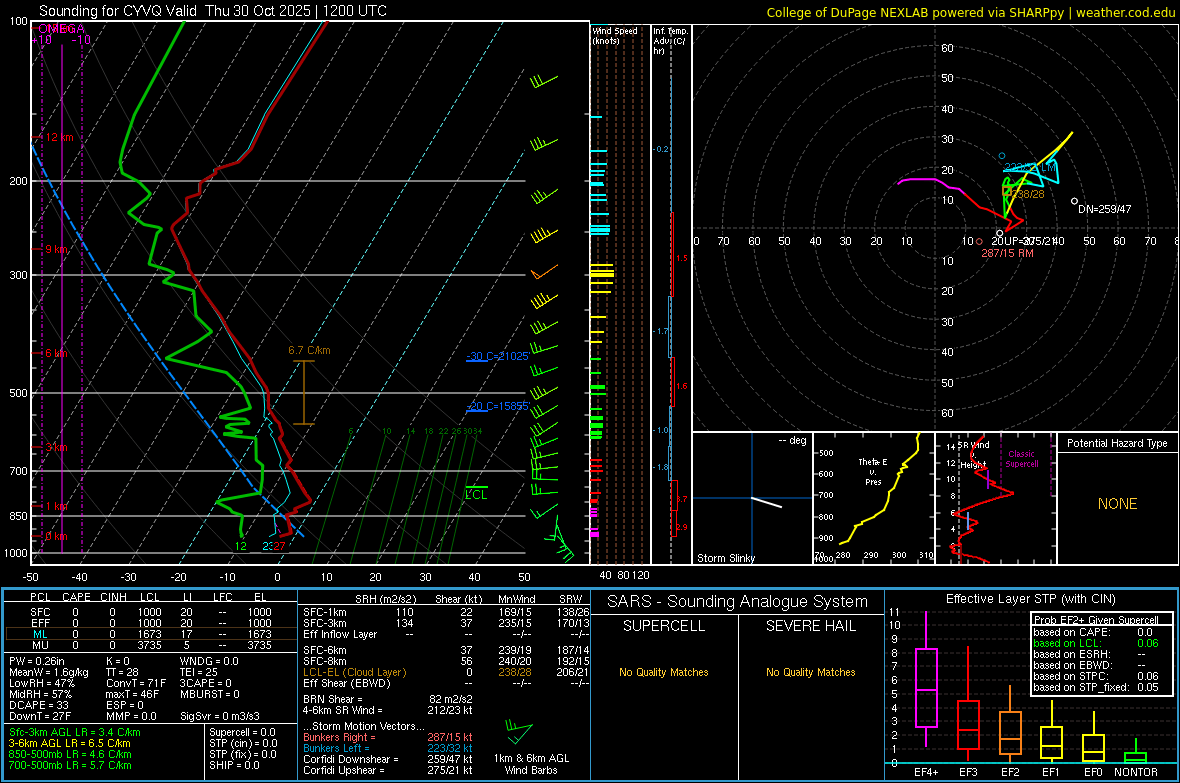Click the 'Prob EF2+ Given Supercell' heading
Screen dimensions: 1180x783
coord(1096,620)
